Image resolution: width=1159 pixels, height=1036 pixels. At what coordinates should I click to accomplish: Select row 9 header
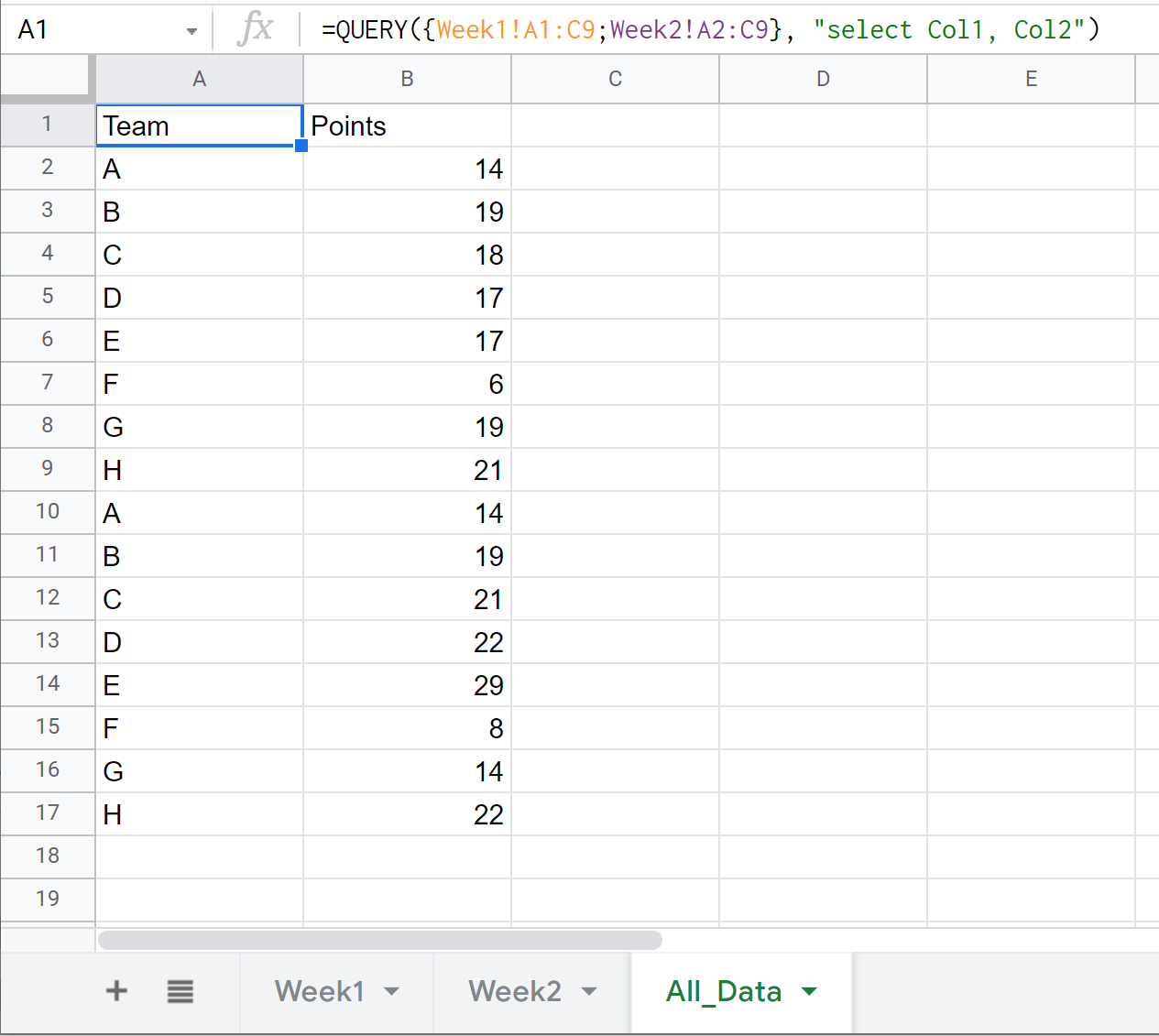[x=48, y=469]
